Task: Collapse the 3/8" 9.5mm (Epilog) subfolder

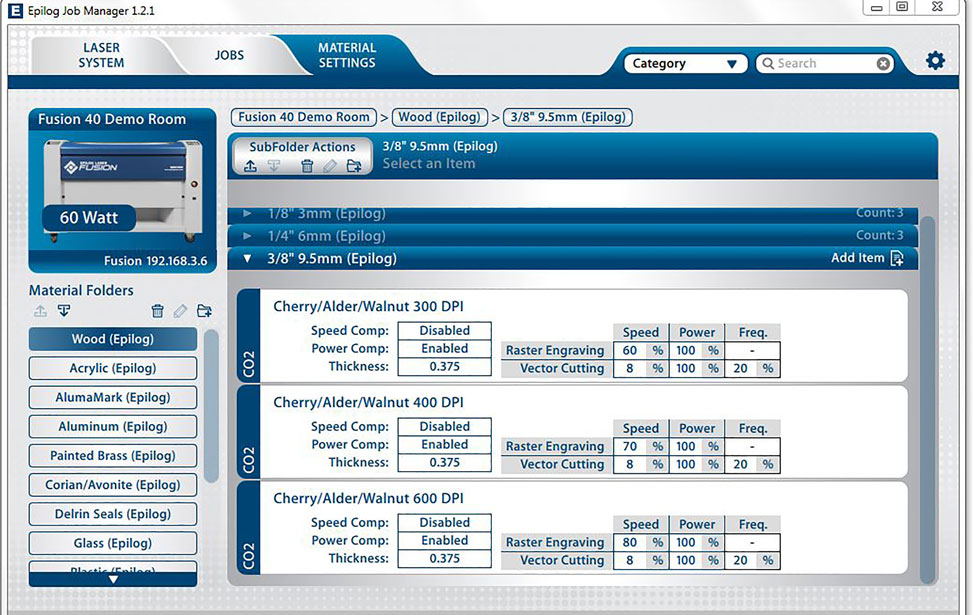Action: pyautogui.click(x=248, y=259)
